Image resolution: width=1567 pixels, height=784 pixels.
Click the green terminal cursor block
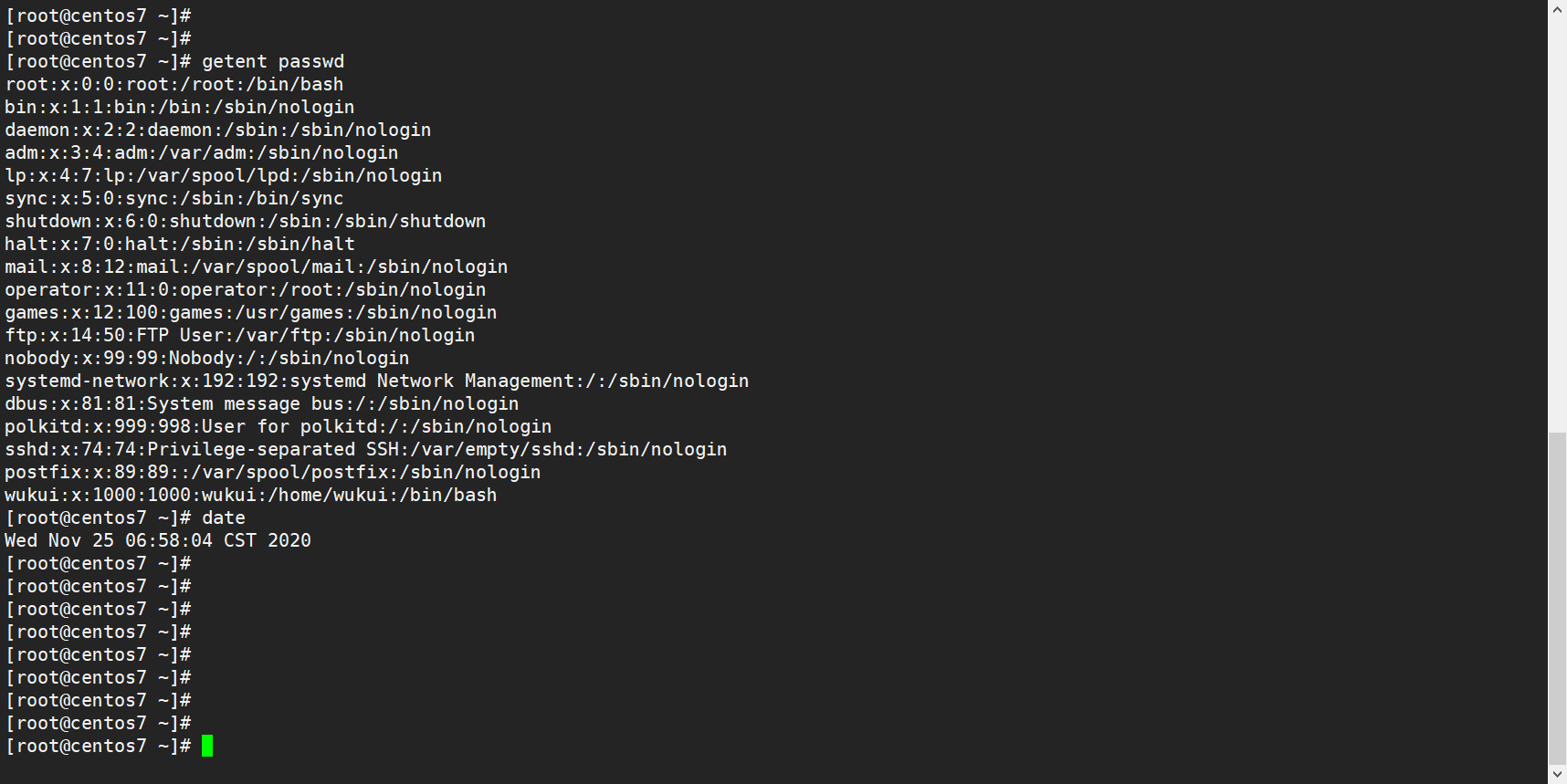click(207, 747)
